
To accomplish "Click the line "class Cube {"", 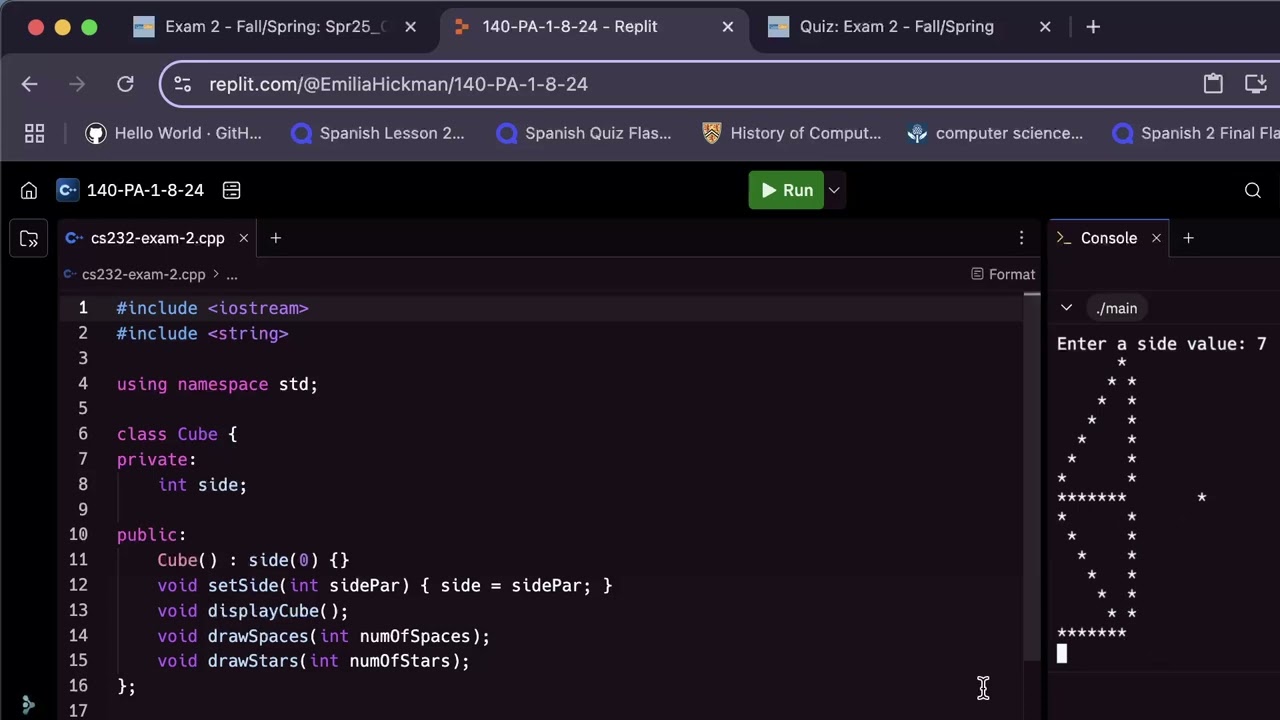I will (x=177, y=434).
